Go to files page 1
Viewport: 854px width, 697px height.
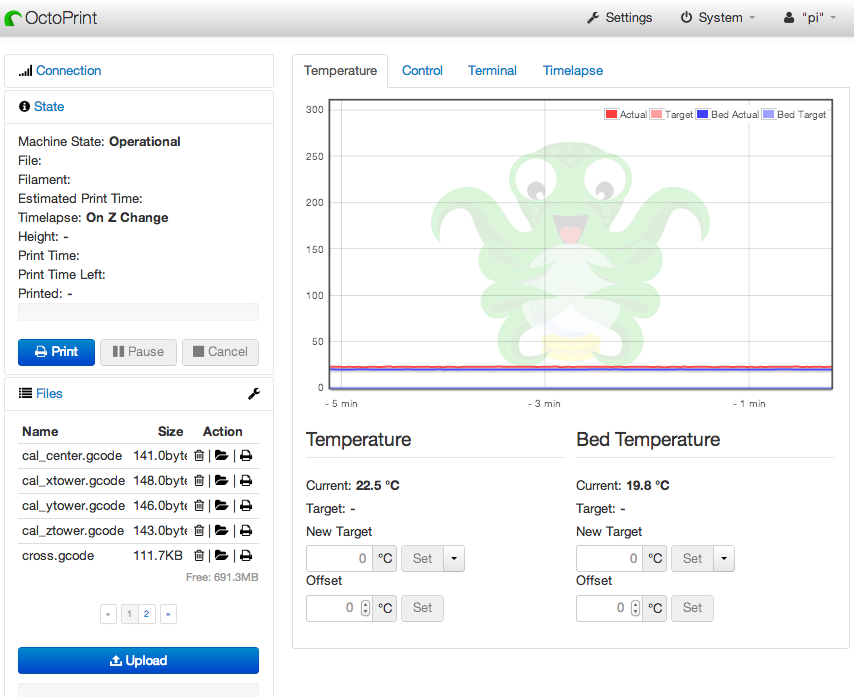129,614
